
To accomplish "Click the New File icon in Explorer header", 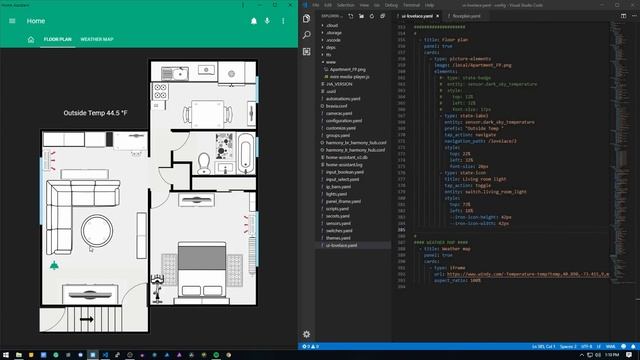I will 351,16.
